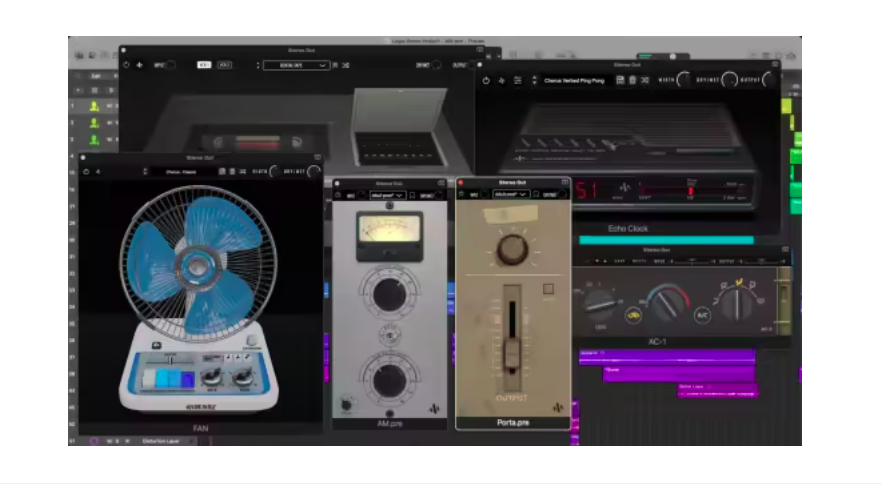This screenshot has height=498, width=882.
Task: Toggle power icon in Porta.pre header
Action: click(462, 194)
